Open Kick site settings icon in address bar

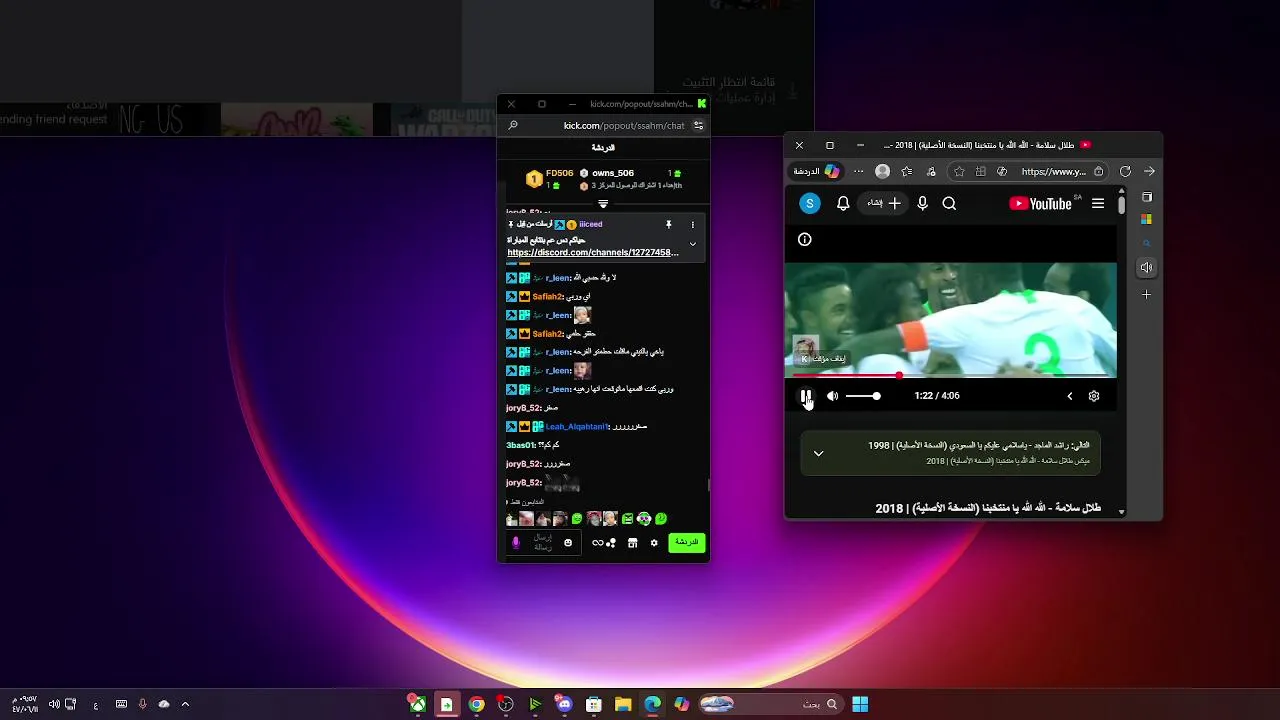(698, 126)
